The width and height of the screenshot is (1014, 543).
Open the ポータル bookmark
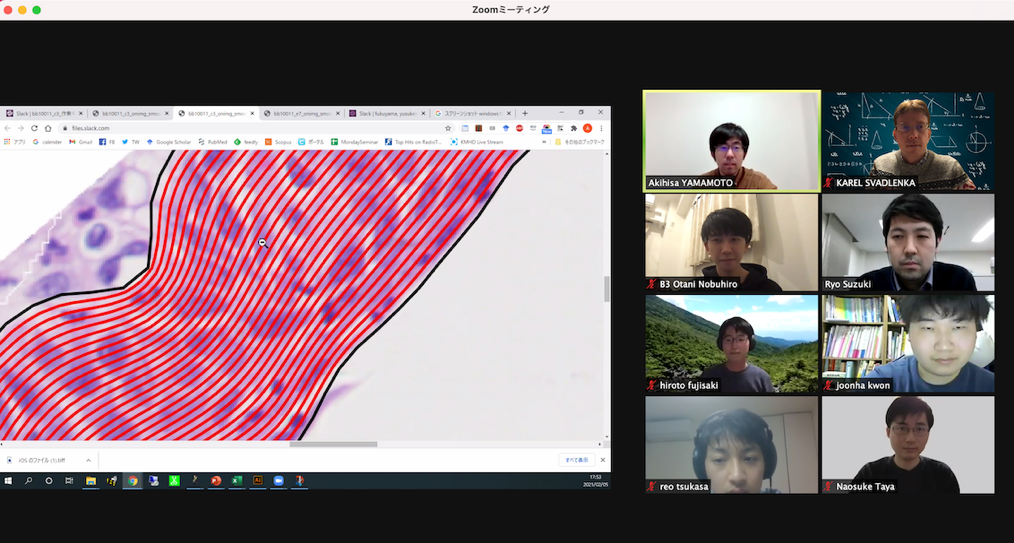(x=311, y=142)
